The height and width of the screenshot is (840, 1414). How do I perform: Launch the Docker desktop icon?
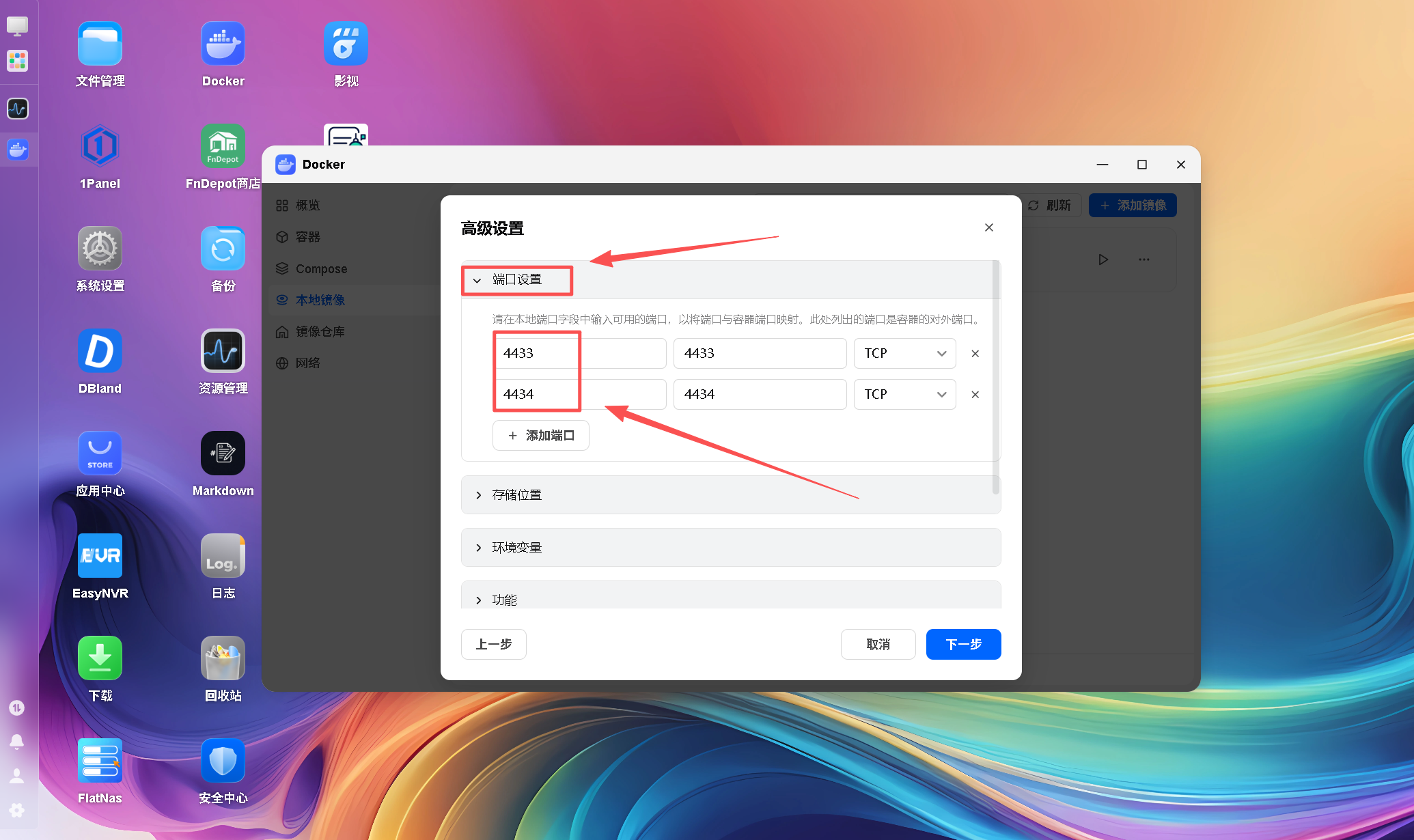pyautogui.click(x=223, y=44)
